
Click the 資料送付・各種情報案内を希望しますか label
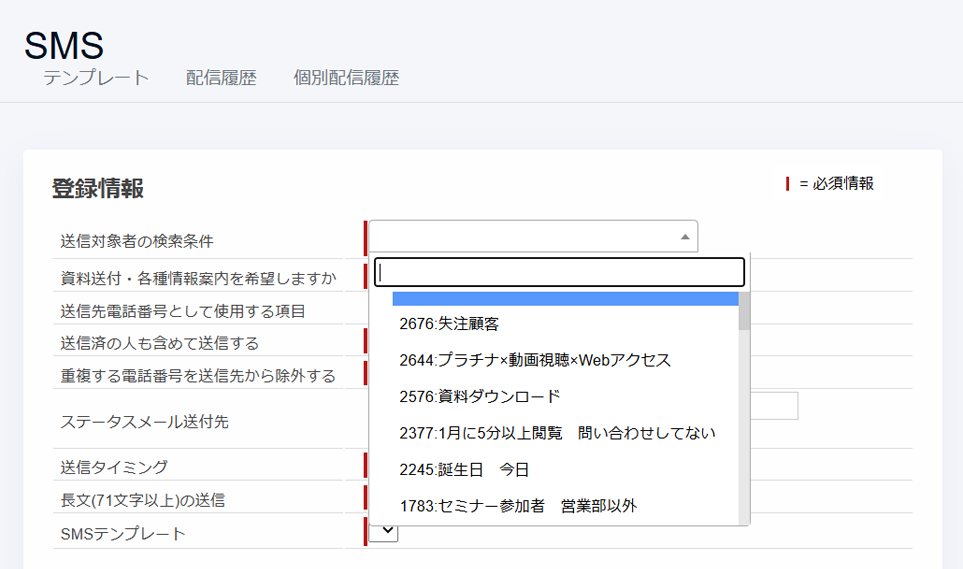[x=198, y=278]
